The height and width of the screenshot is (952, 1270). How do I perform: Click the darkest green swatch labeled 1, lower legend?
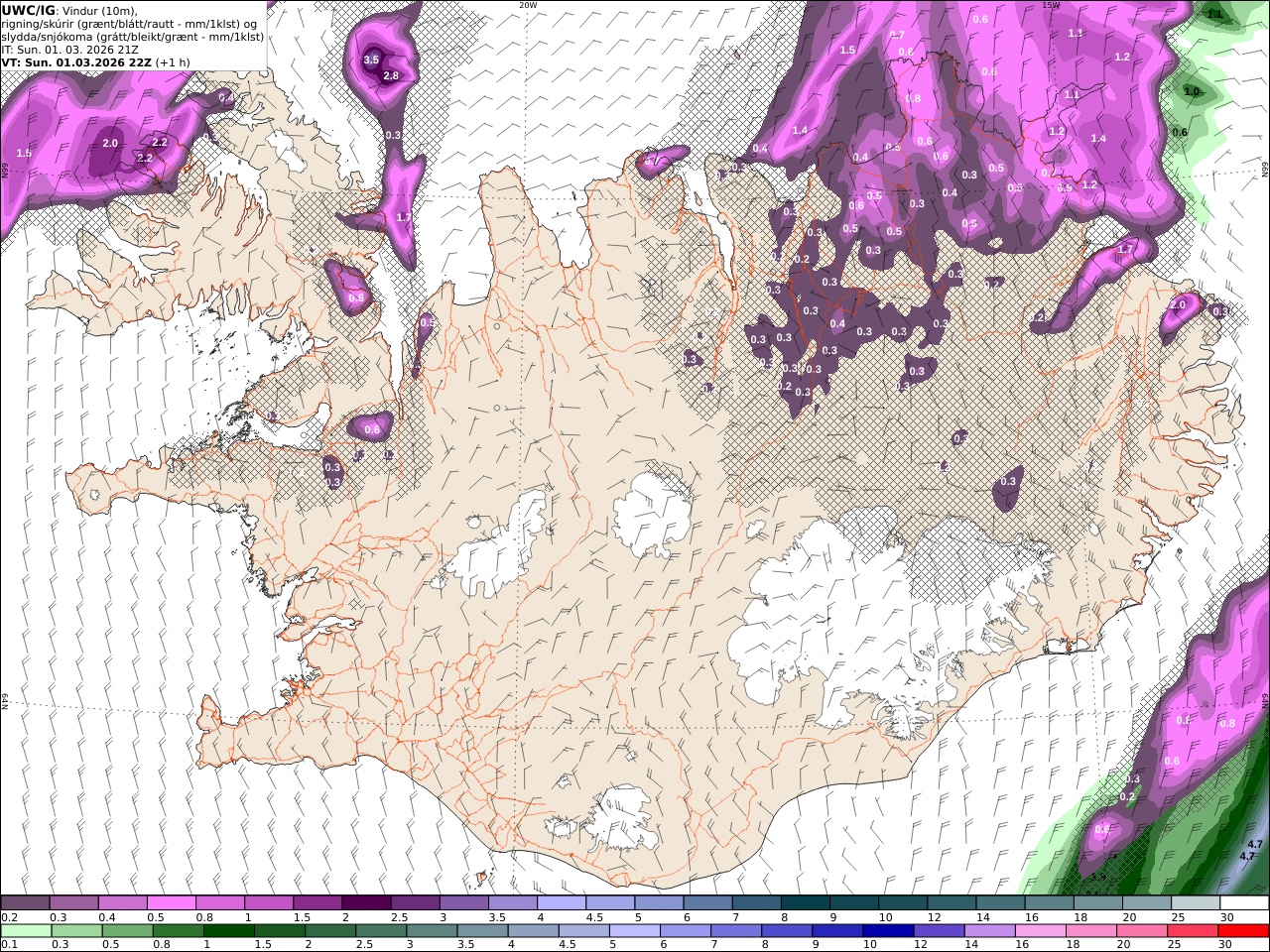227,931
